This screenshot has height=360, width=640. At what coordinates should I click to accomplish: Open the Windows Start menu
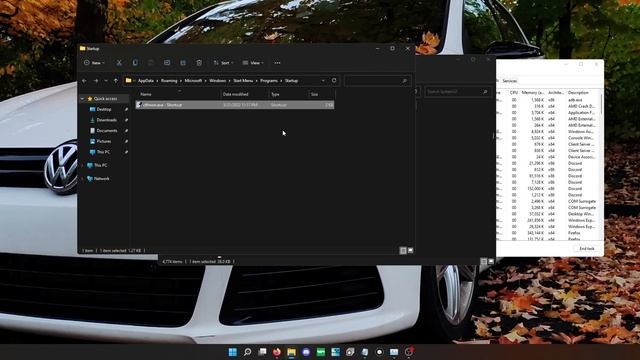click(233, 352)
